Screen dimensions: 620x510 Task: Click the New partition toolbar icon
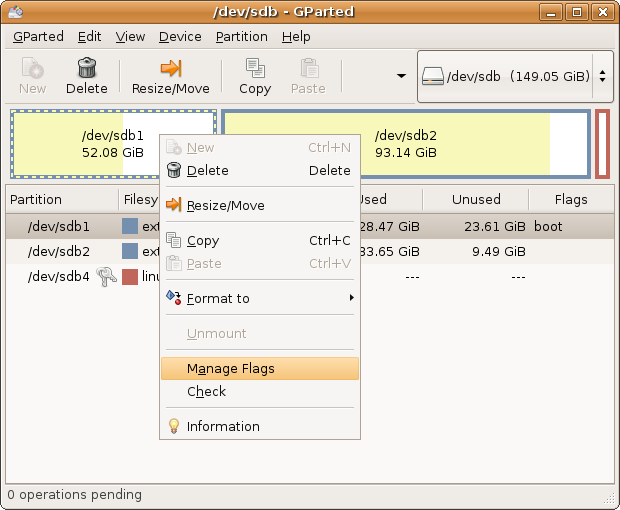pos(32,68)
